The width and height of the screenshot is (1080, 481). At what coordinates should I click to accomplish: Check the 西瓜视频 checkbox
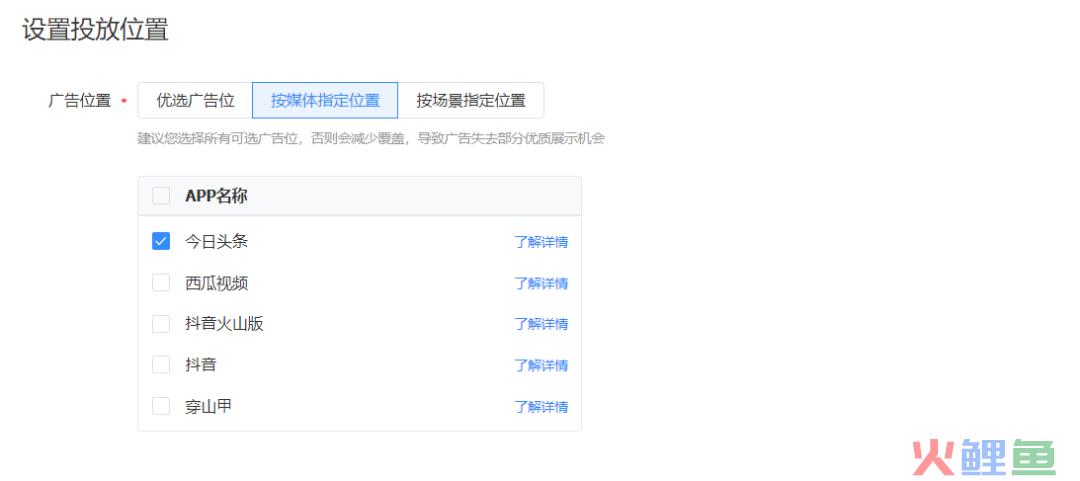[160, 283]
